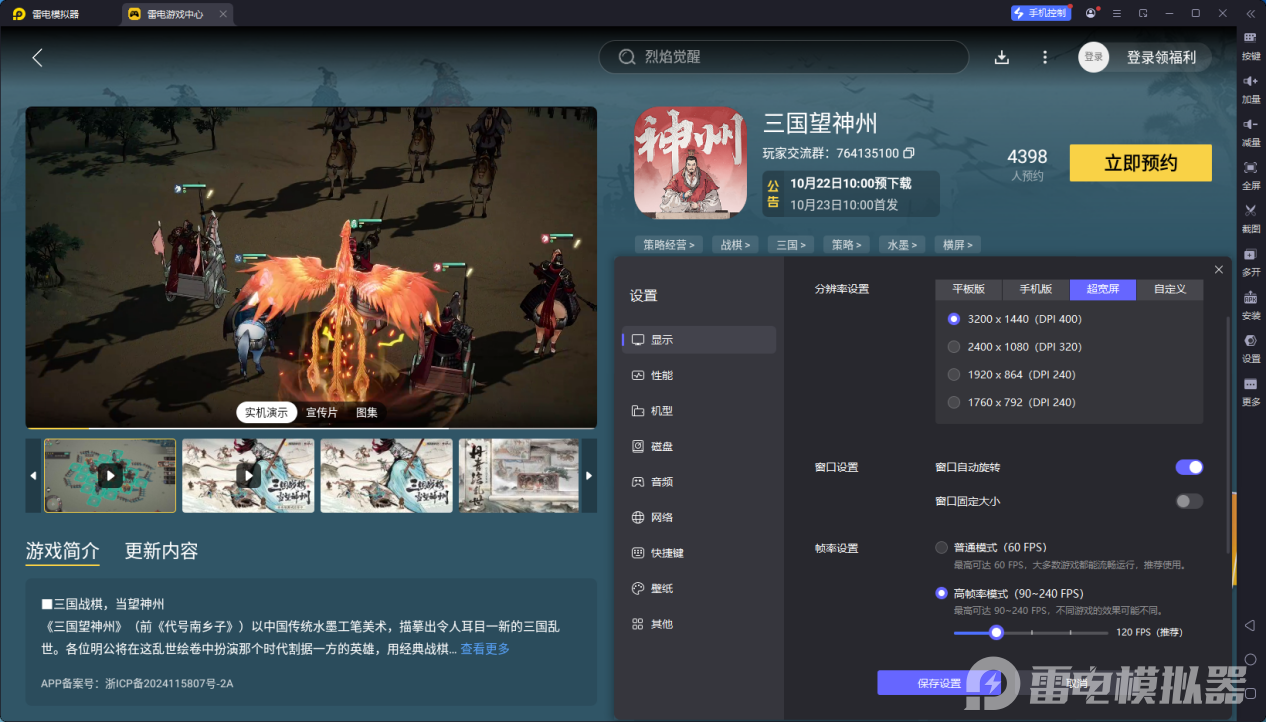Select the 2400 x 1080 resolution radio button
Screen dimensions: 1266x722
click(953, 347)
